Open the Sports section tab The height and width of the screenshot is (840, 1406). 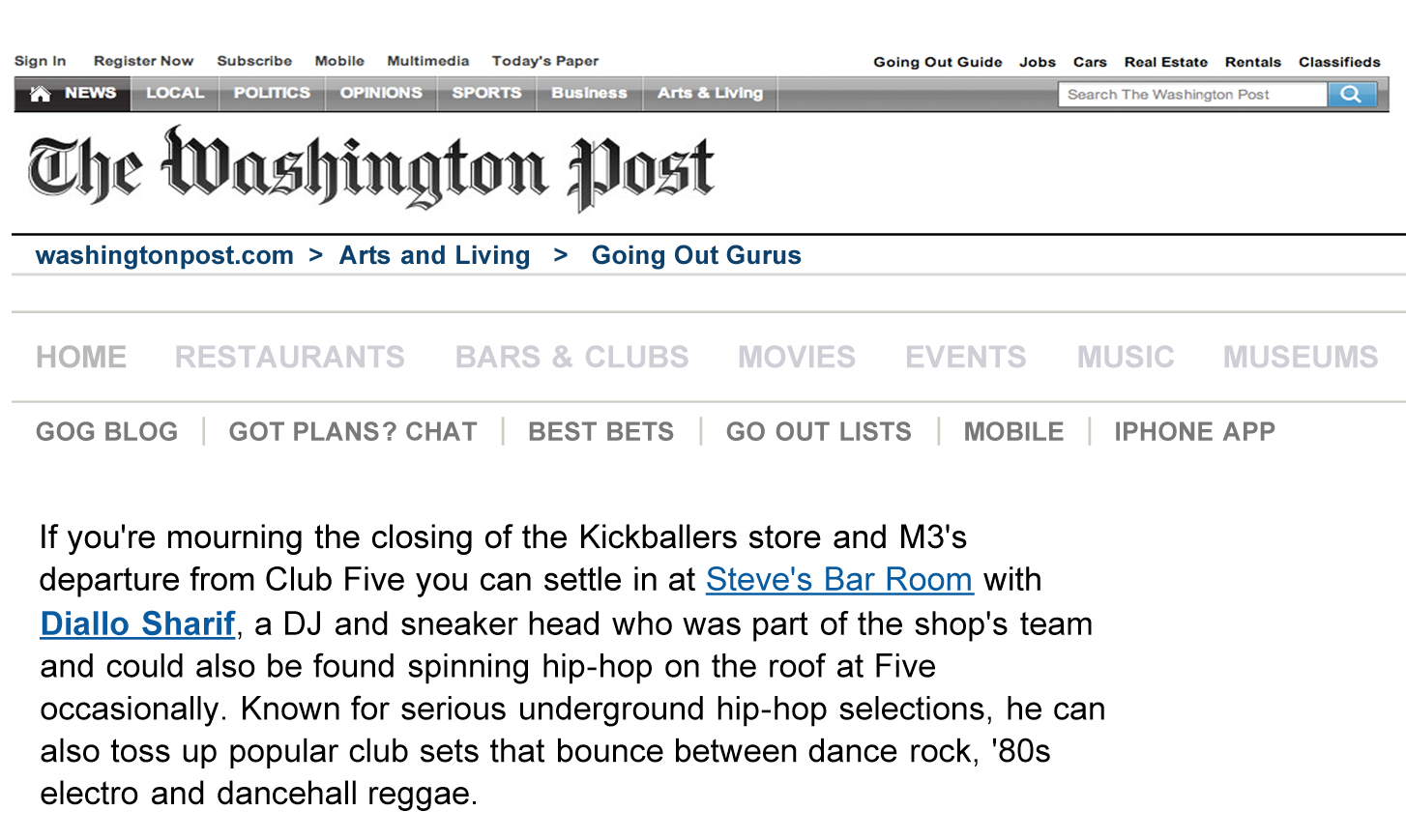point(486,94)
